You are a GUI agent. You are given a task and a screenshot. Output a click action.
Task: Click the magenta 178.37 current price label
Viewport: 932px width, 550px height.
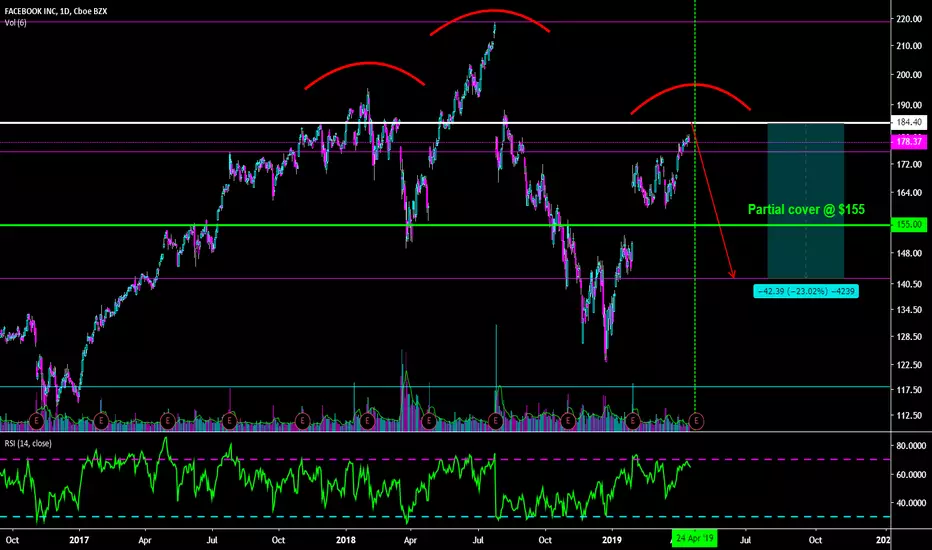[x=909, y=142]
